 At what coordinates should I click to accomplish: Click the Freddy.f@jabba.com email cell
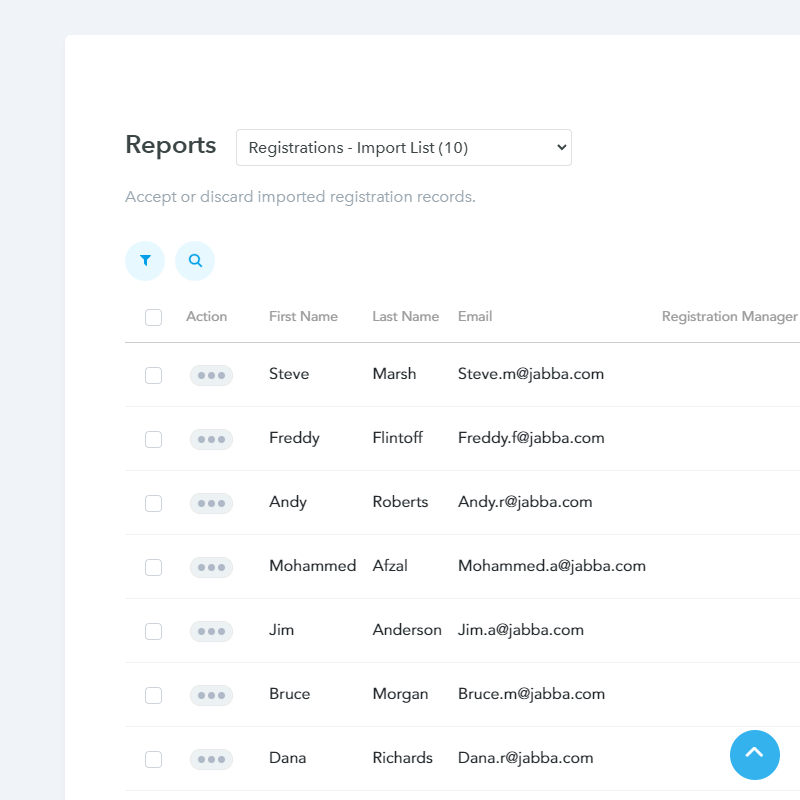[531, 438]
